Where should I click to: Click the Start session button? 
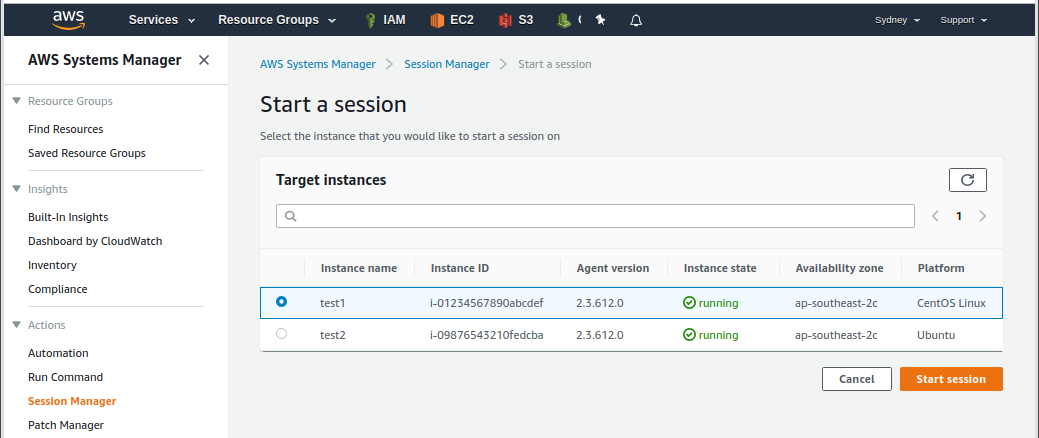[x=951, y=379]
